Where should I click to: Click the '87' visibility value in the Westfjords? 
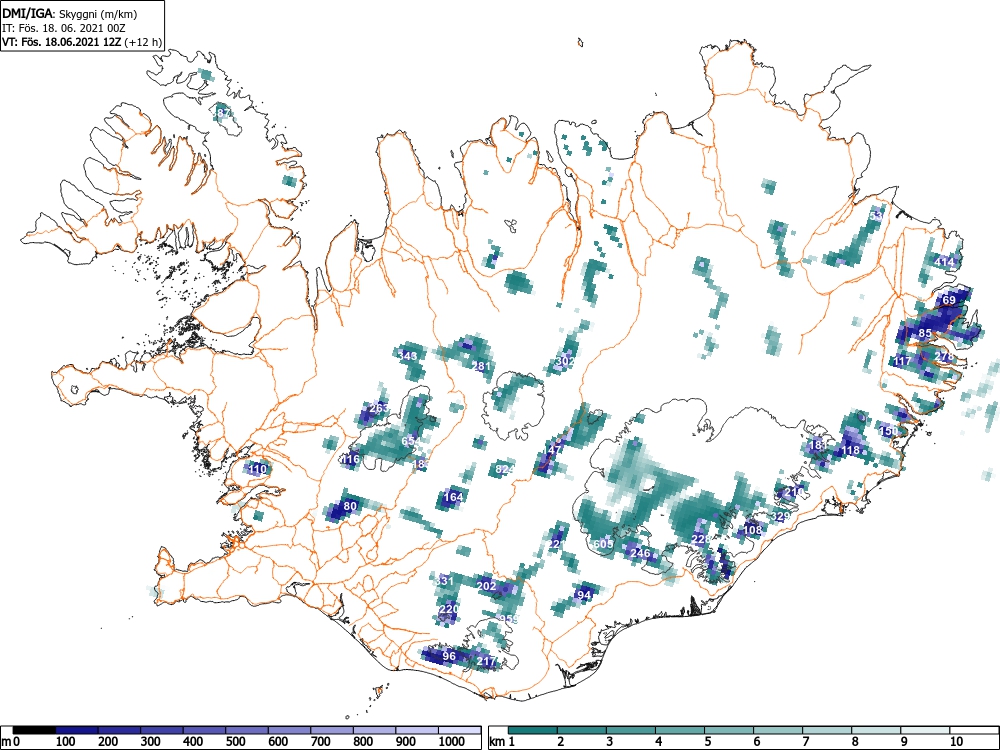(x=223, y=113)
